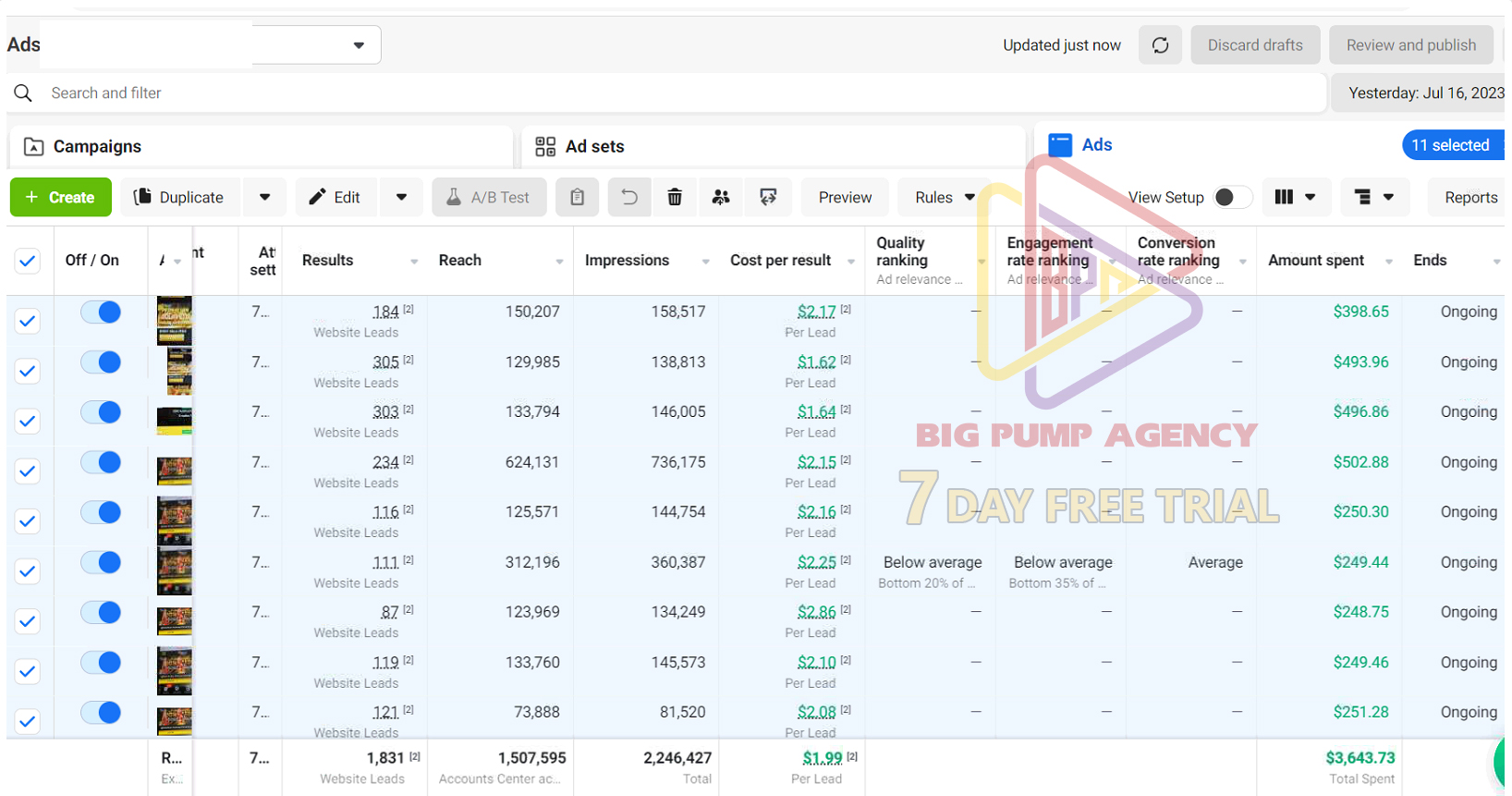This screenshot has width=1512, height=796.
Task: Switch to the Campaigns tab
Action: point(262,147)
